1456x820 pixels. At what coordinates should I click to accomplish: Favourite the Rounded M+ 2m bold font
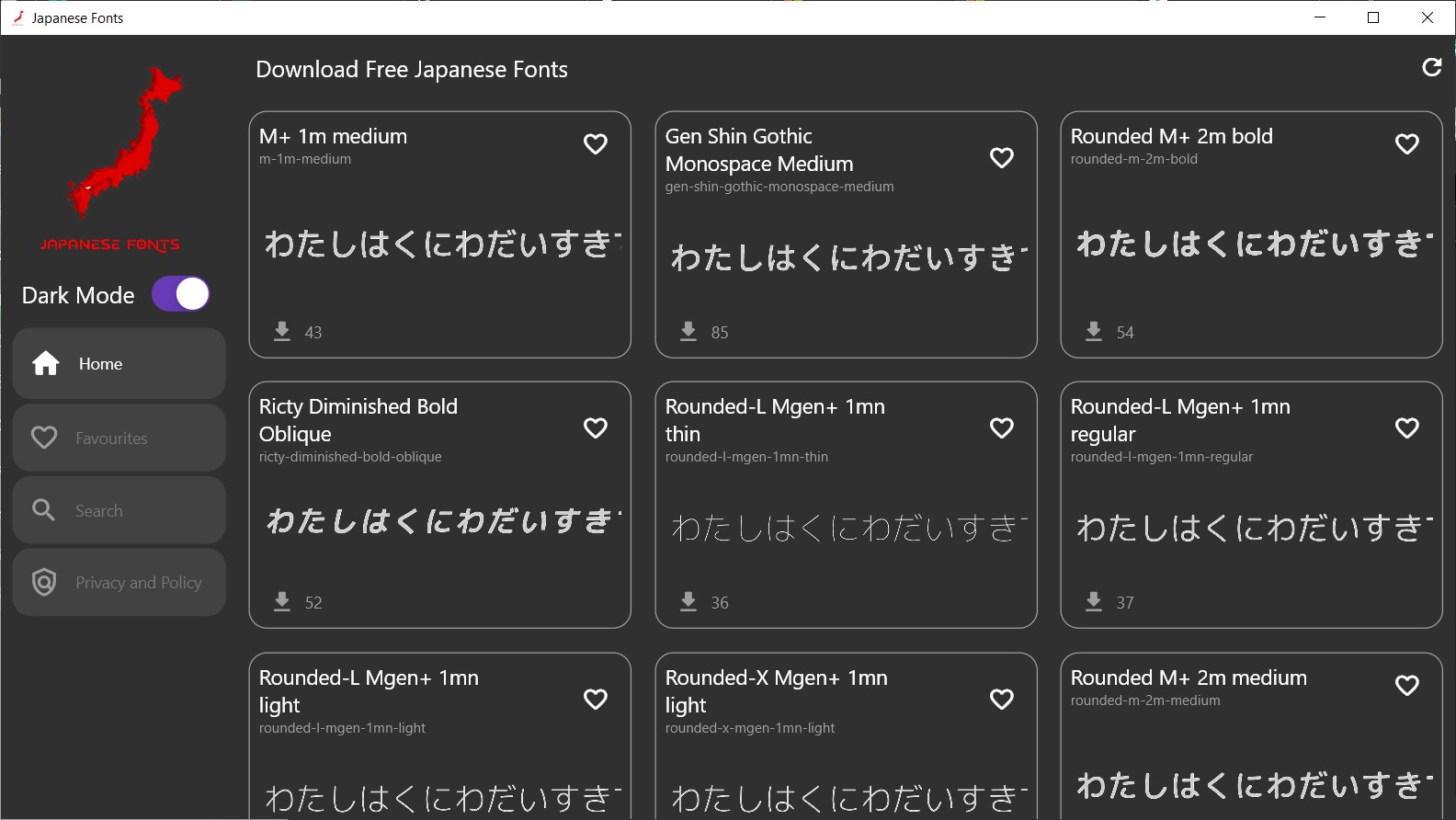click(x=1407, y=144)
